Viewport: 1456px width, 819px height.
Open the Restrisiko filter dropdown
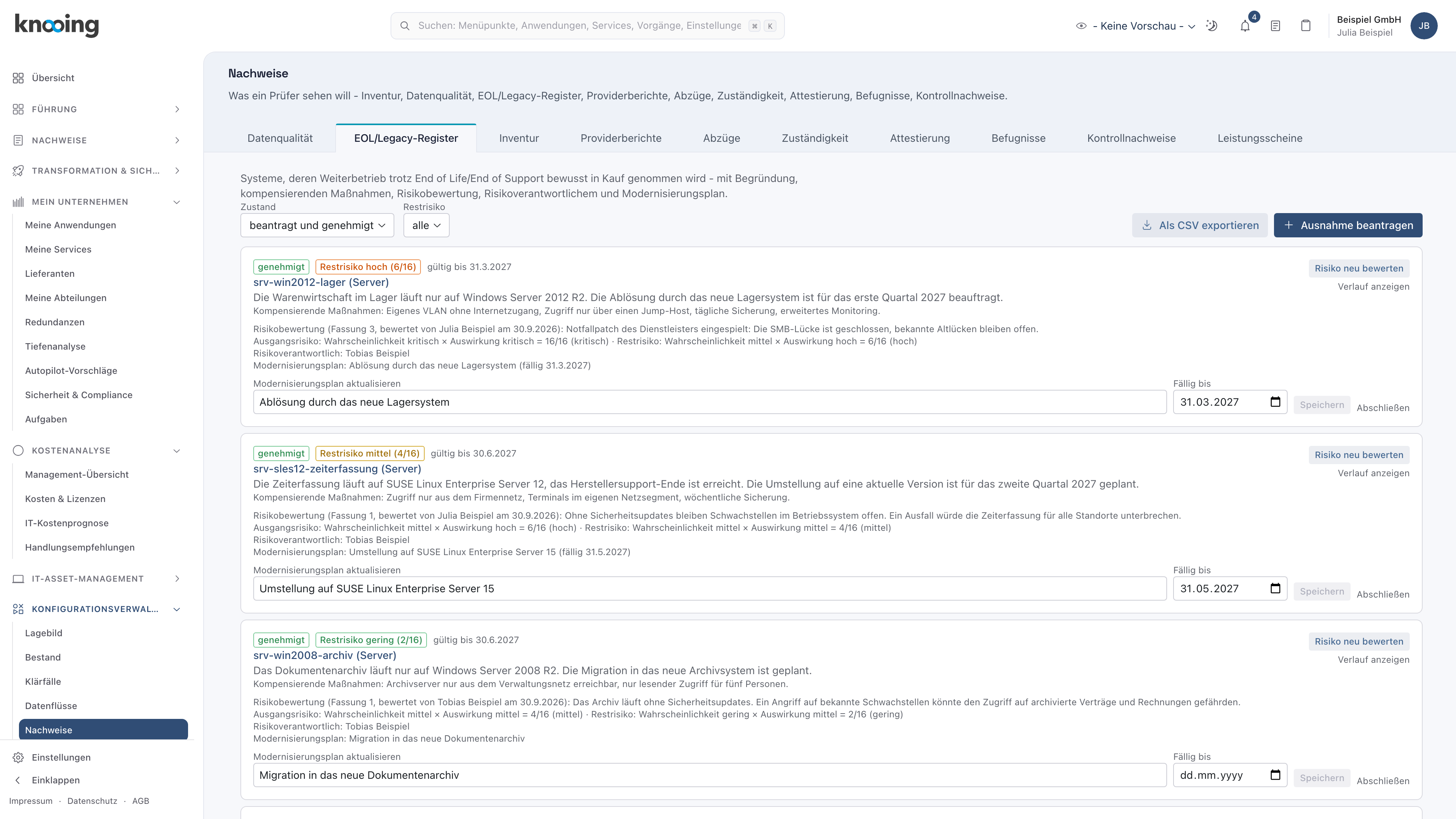(x=426, y=226)
